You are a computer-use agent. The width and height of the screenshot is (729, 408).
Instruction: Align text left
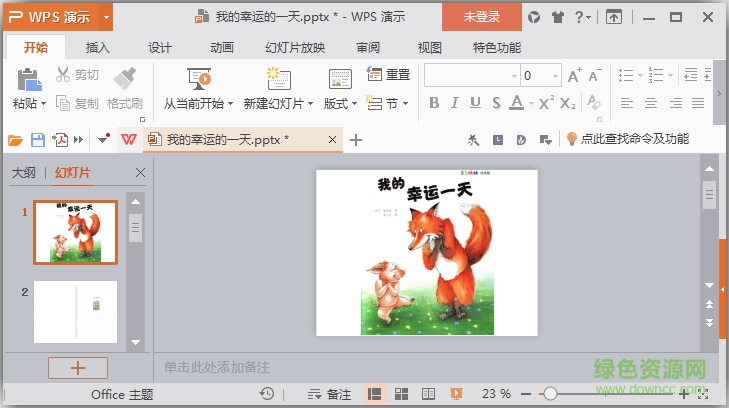(x=627, y=103)
